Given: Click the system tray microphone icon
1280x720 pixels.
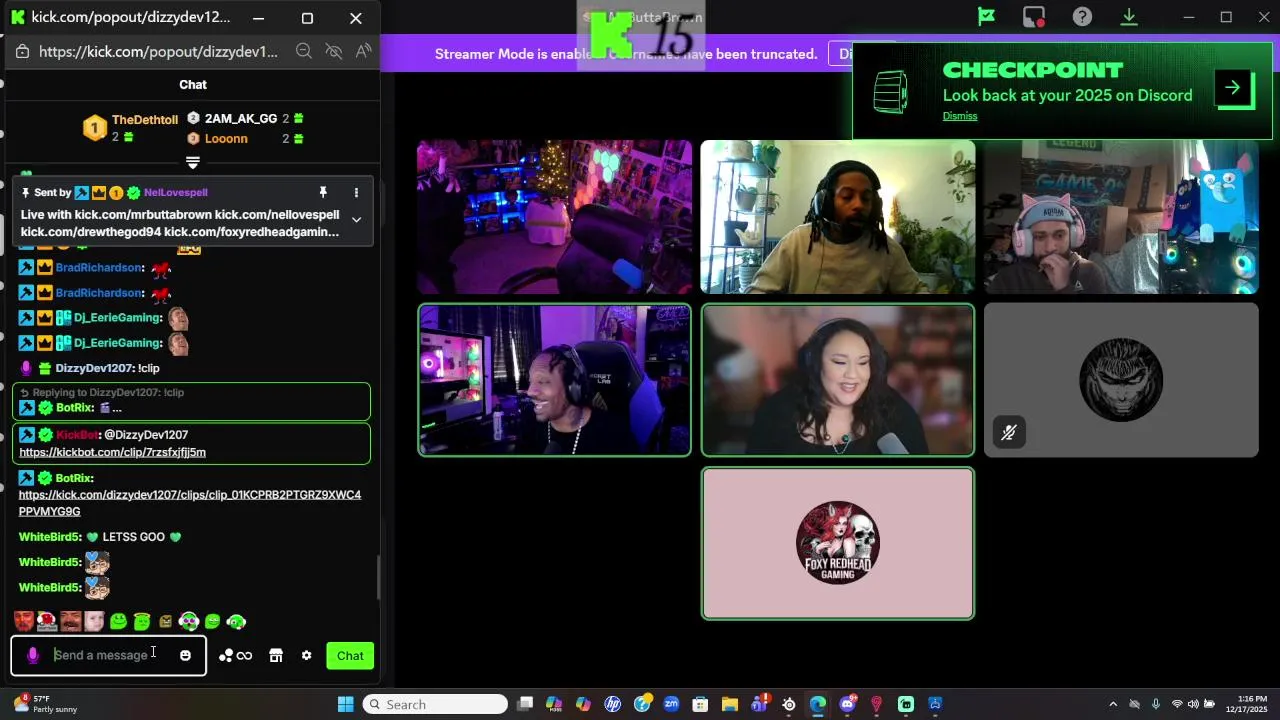Looking at the screenshot, I should click(1156, 704).
